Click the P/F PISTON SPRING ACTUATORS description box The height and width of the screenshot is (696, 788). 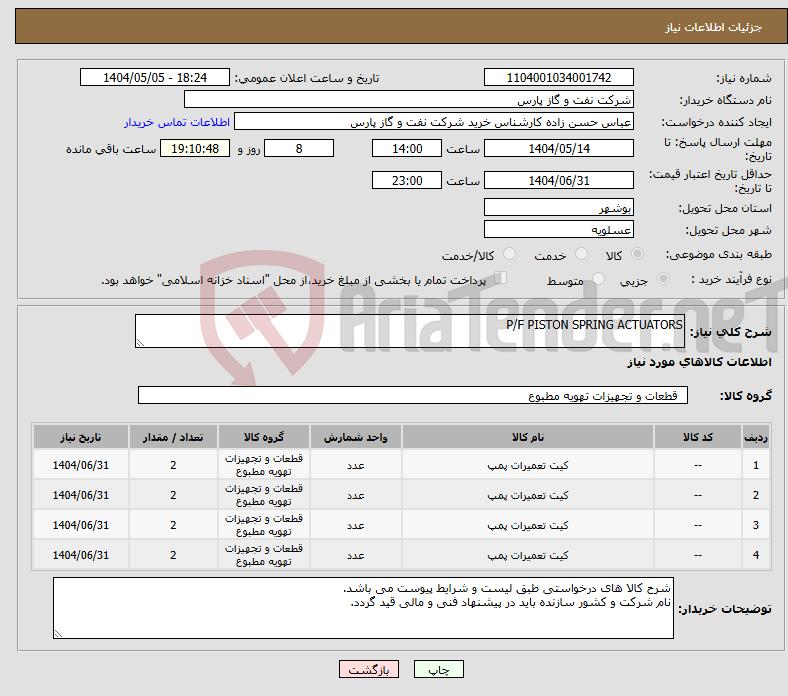tap(410, 331)
